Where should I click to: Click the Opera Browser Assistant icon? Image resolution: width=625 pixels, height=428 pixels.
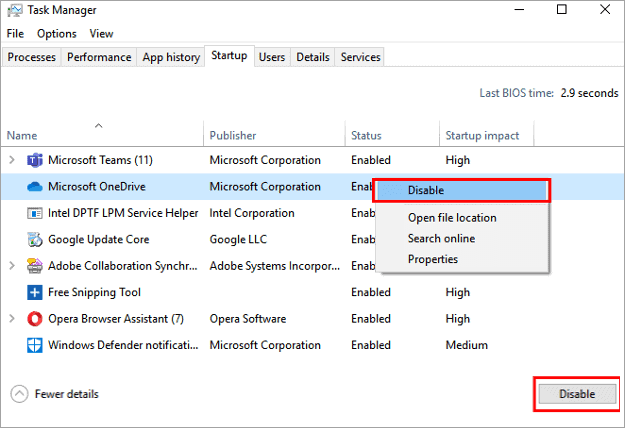34,319
